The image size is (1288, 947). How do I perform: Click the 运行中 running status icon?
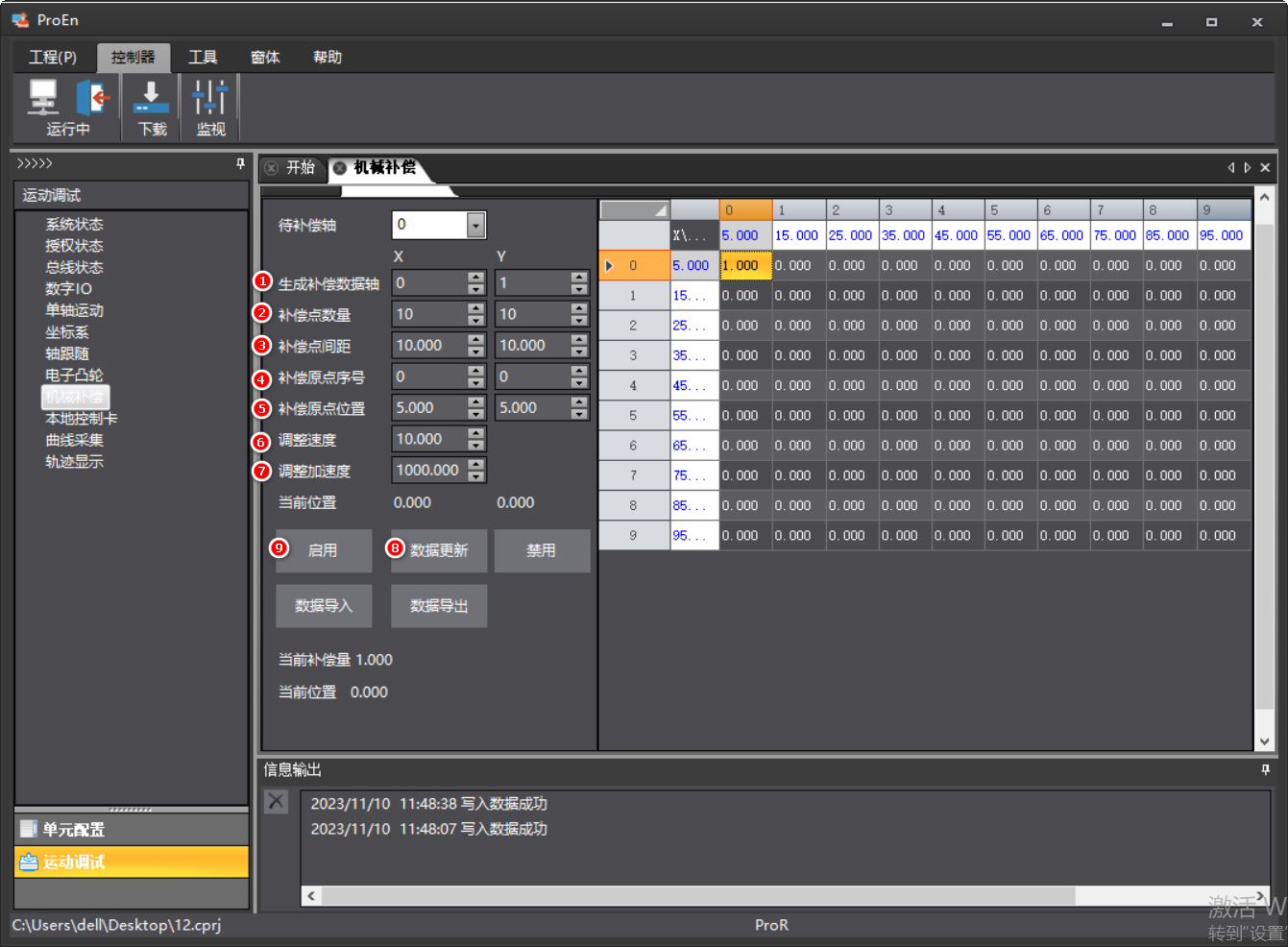click(43, 97)
